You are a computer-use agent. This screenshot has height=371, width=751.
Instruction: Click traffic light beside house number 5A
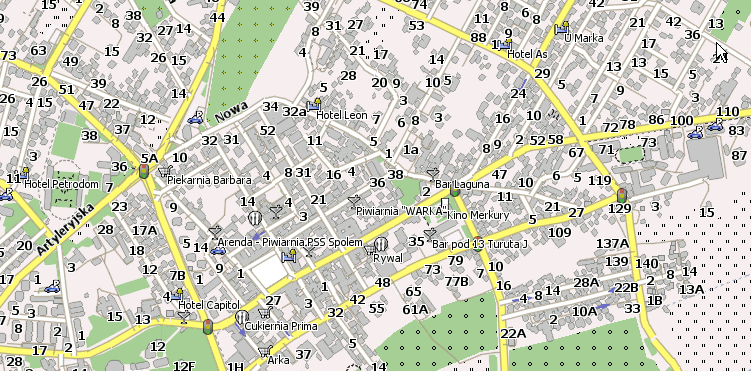(x=144, y=170)
